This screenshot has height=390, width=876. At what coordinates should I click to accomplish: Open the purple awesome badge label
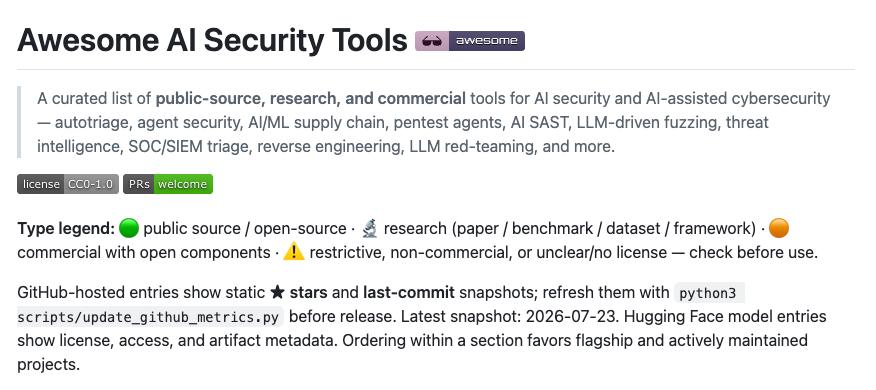[x=487, y=41]
